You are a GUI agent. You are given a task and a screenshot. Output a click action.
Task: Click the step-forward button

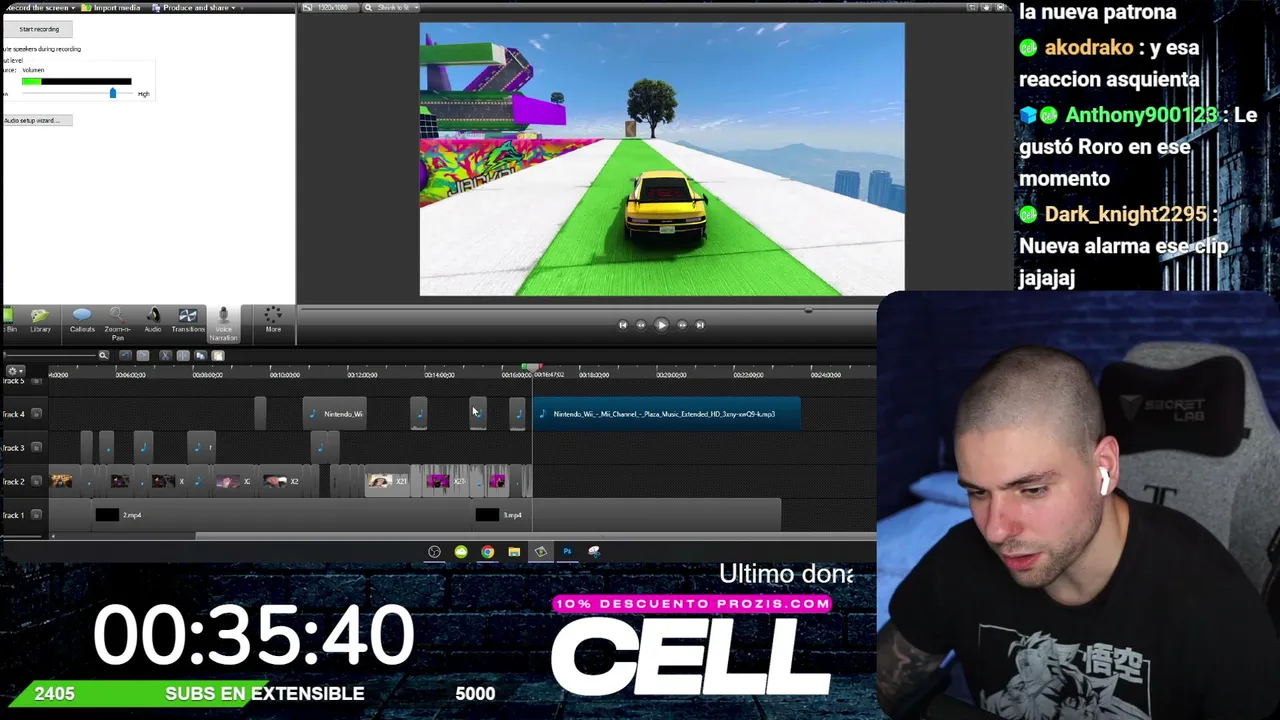click(682, 325)
